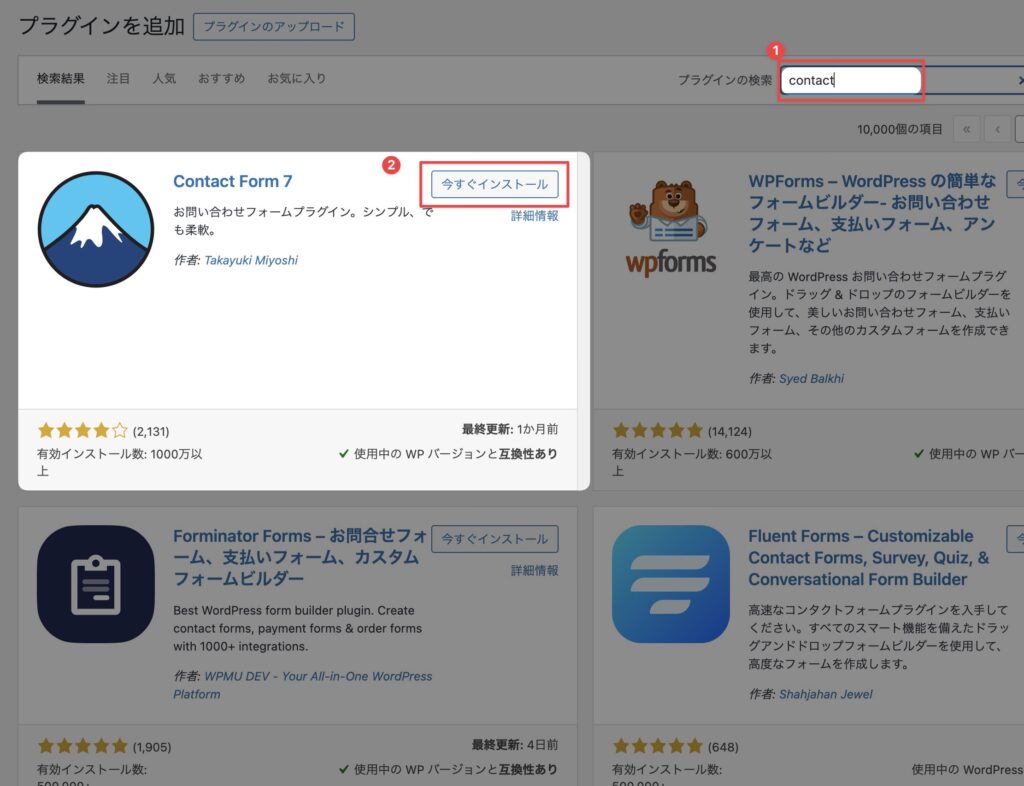
Task: Click the プラグインのアップロード button
Action: tap(274, 27)
